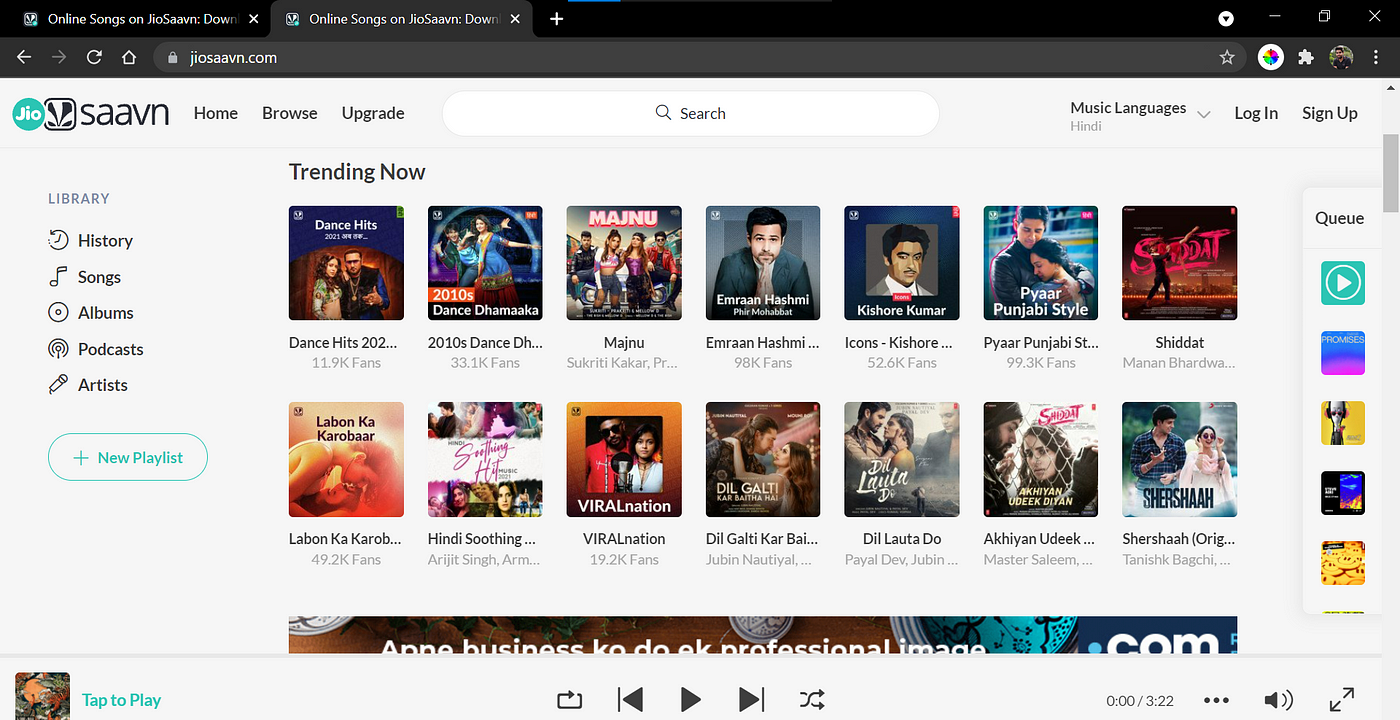1400x720 pixels.
Task: Click into the Search field
Action: [x=691, y=113]
